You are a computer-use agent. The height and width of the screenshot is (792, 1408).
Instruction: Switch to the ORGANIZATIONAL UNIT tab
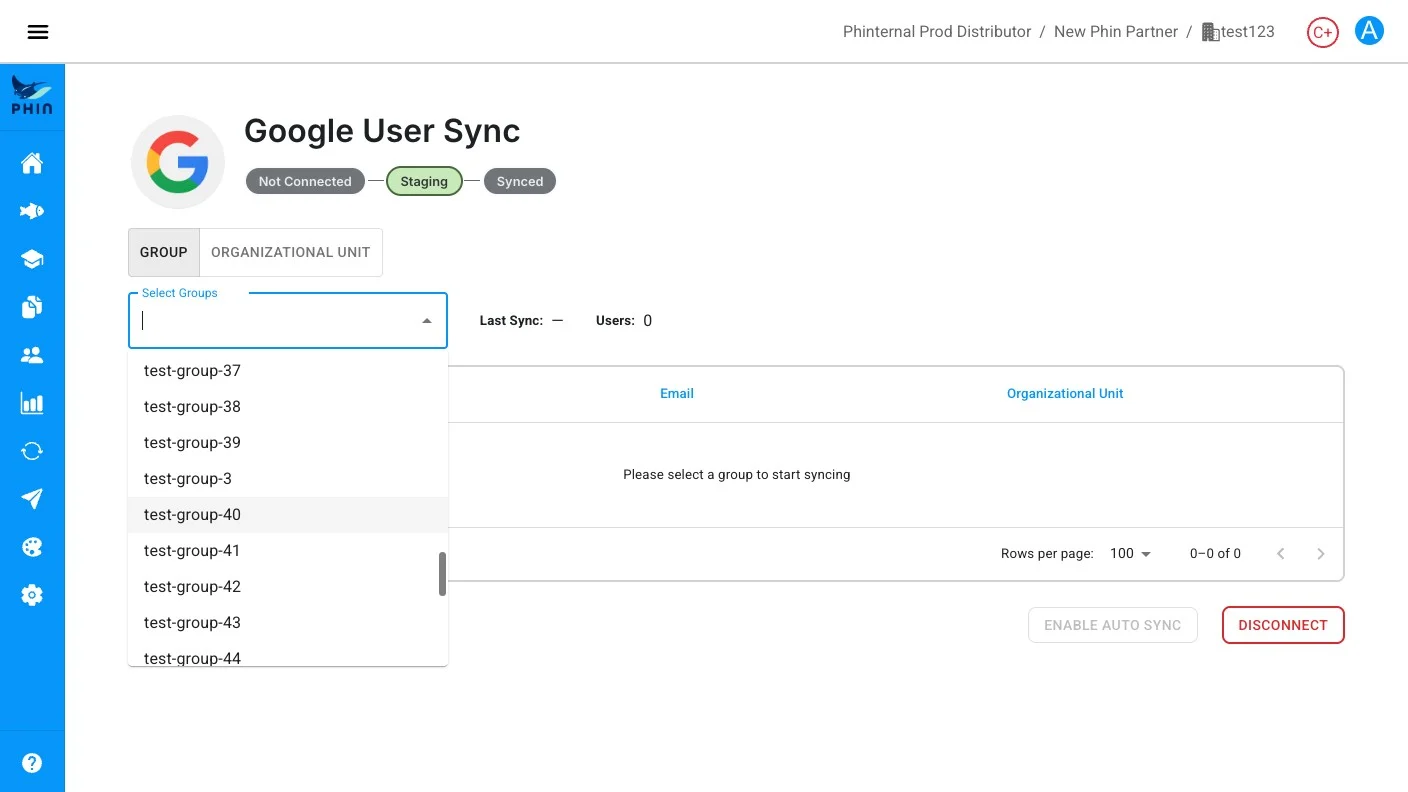coord(291,252)
